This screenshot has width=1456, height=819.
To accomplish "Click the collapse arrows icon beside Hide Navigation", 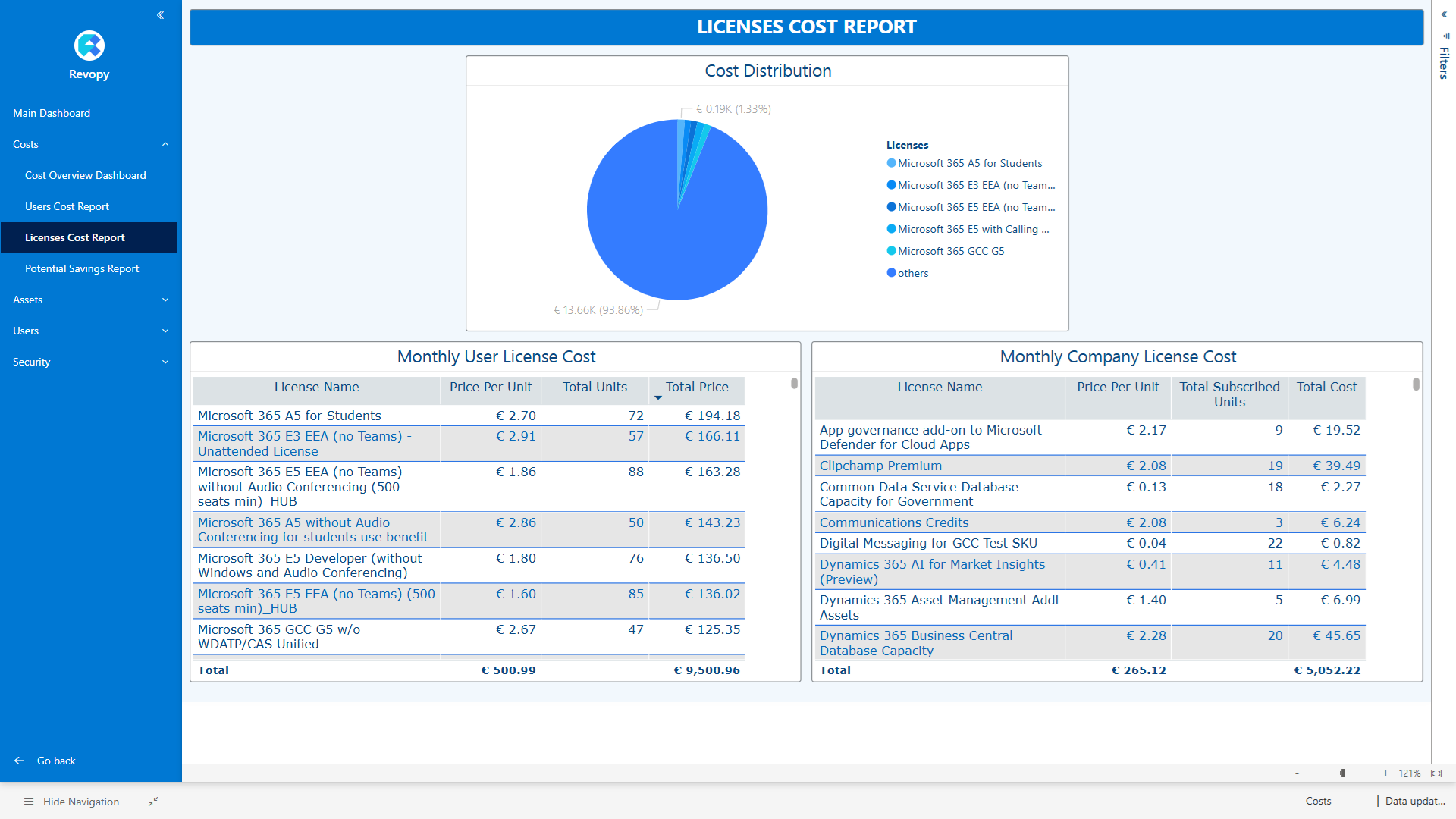I will [153, 801].
